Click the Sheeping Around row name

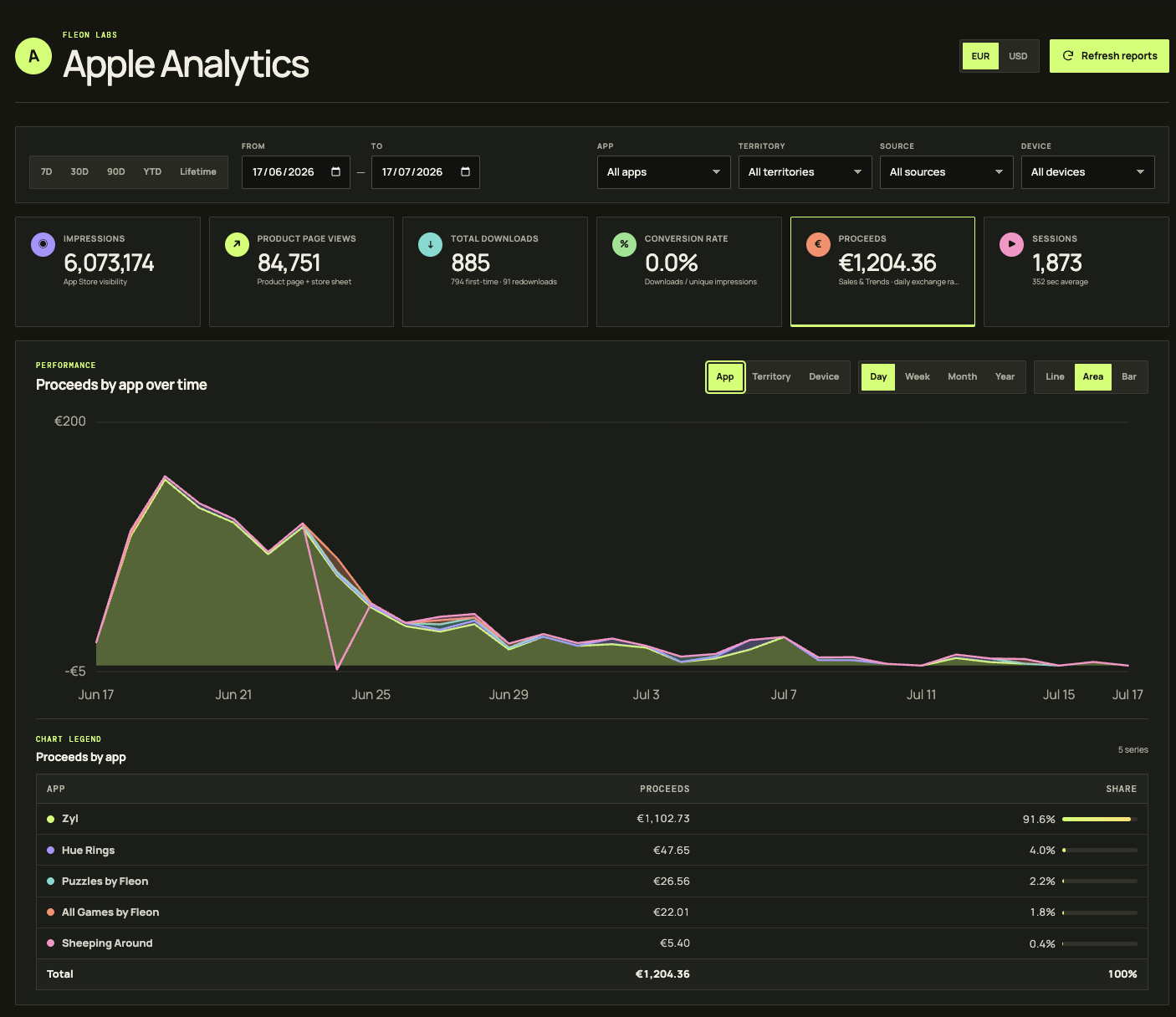[107, 943]
